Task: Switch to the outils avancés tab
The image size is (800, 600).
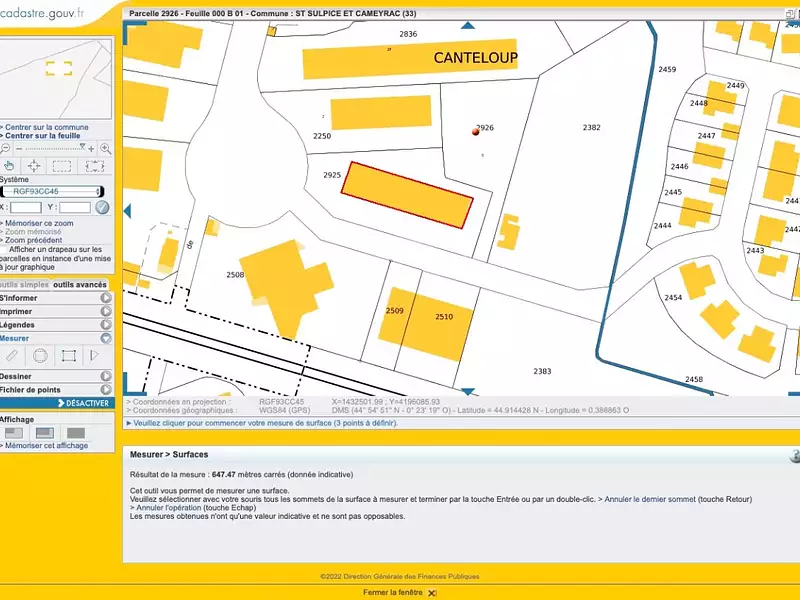Action: [80, 285]
